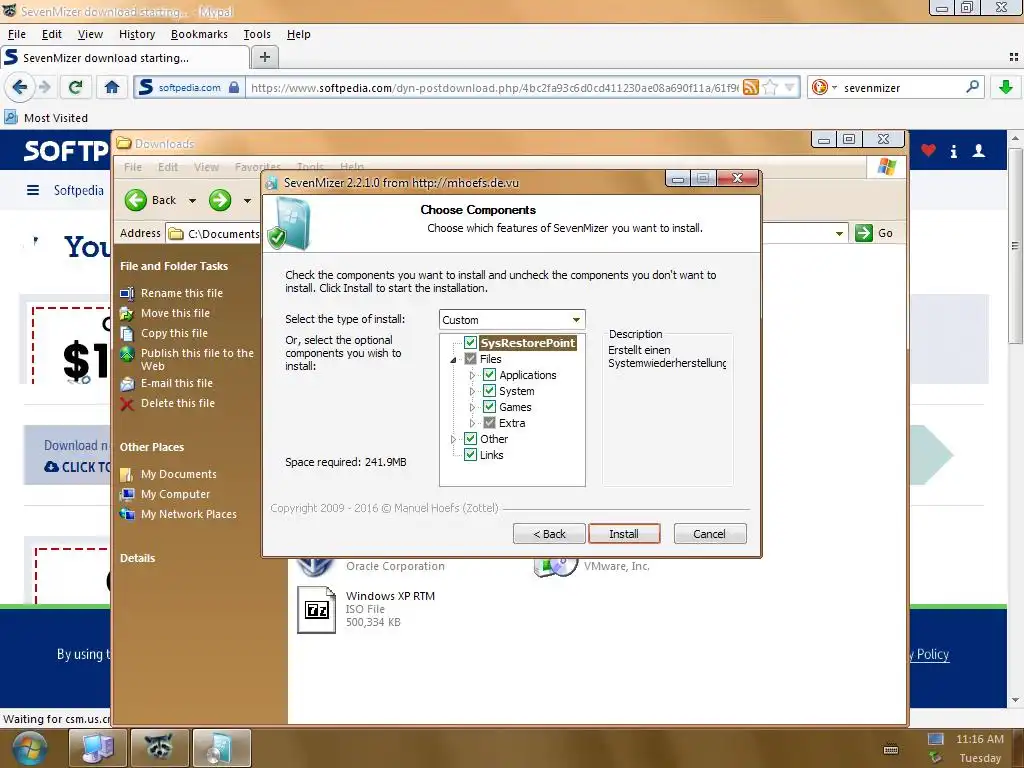Cancel the SevenMizer installation
The image size is (1024, 768).
pyautogui.click(x=709, y=534)
